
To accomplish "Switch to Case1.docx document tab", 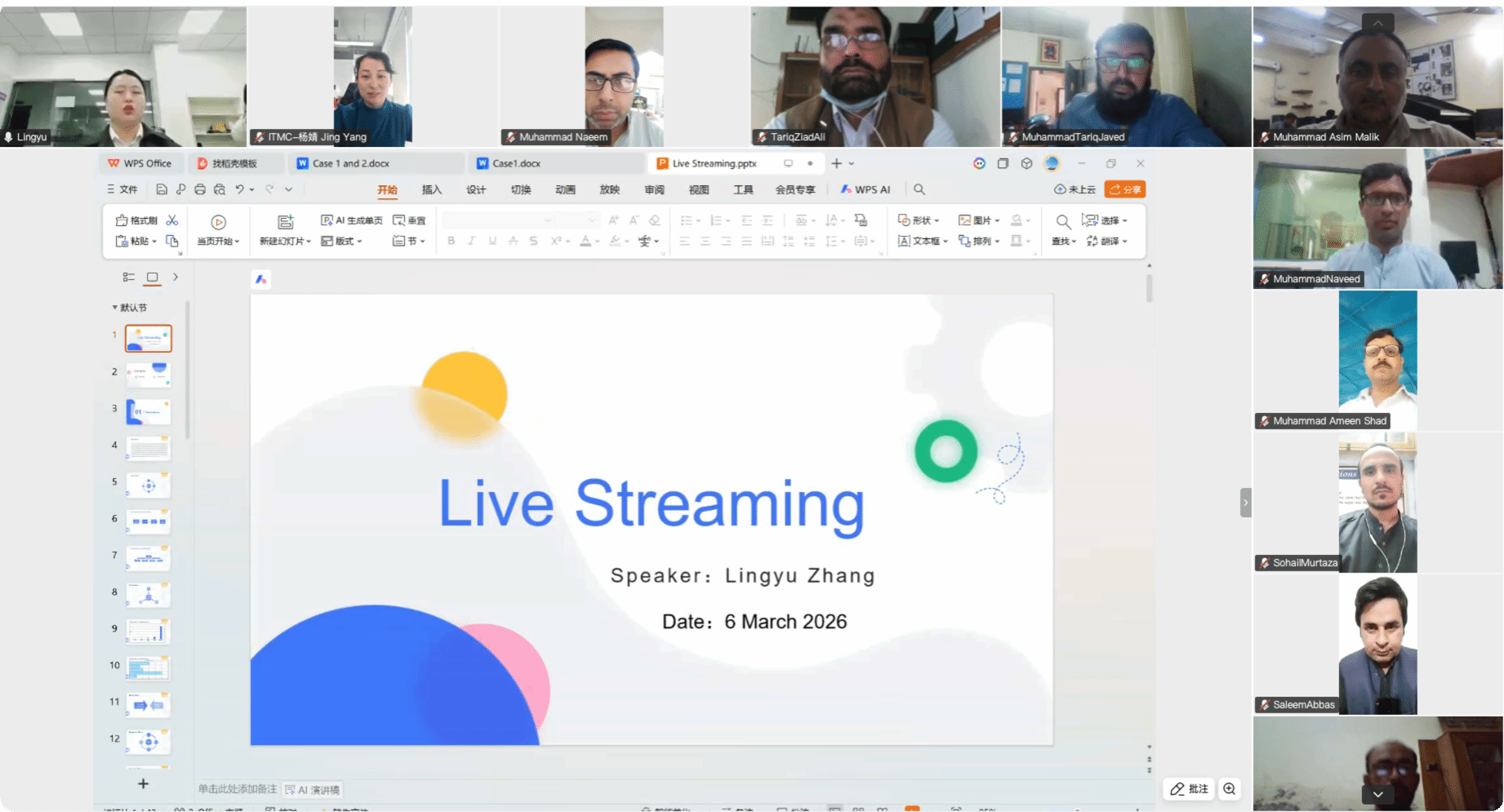I will click(x=516, y=163).
